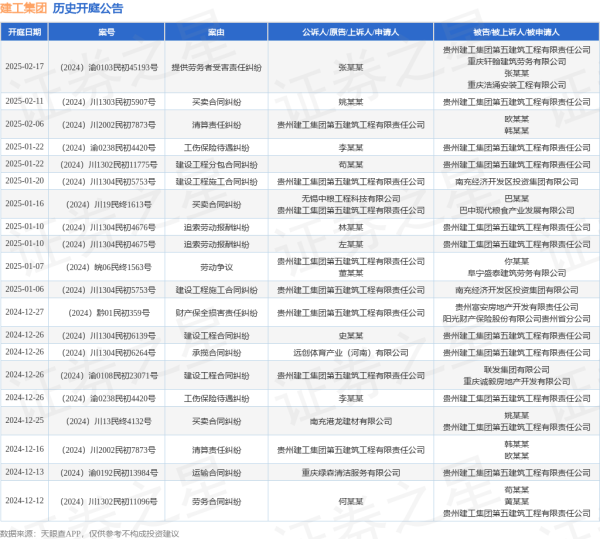The width and height of the screenshot is (600, 539).
Task: Click plaintiff 南充港龙建材有限公司
Action: (x=351, y=421)
